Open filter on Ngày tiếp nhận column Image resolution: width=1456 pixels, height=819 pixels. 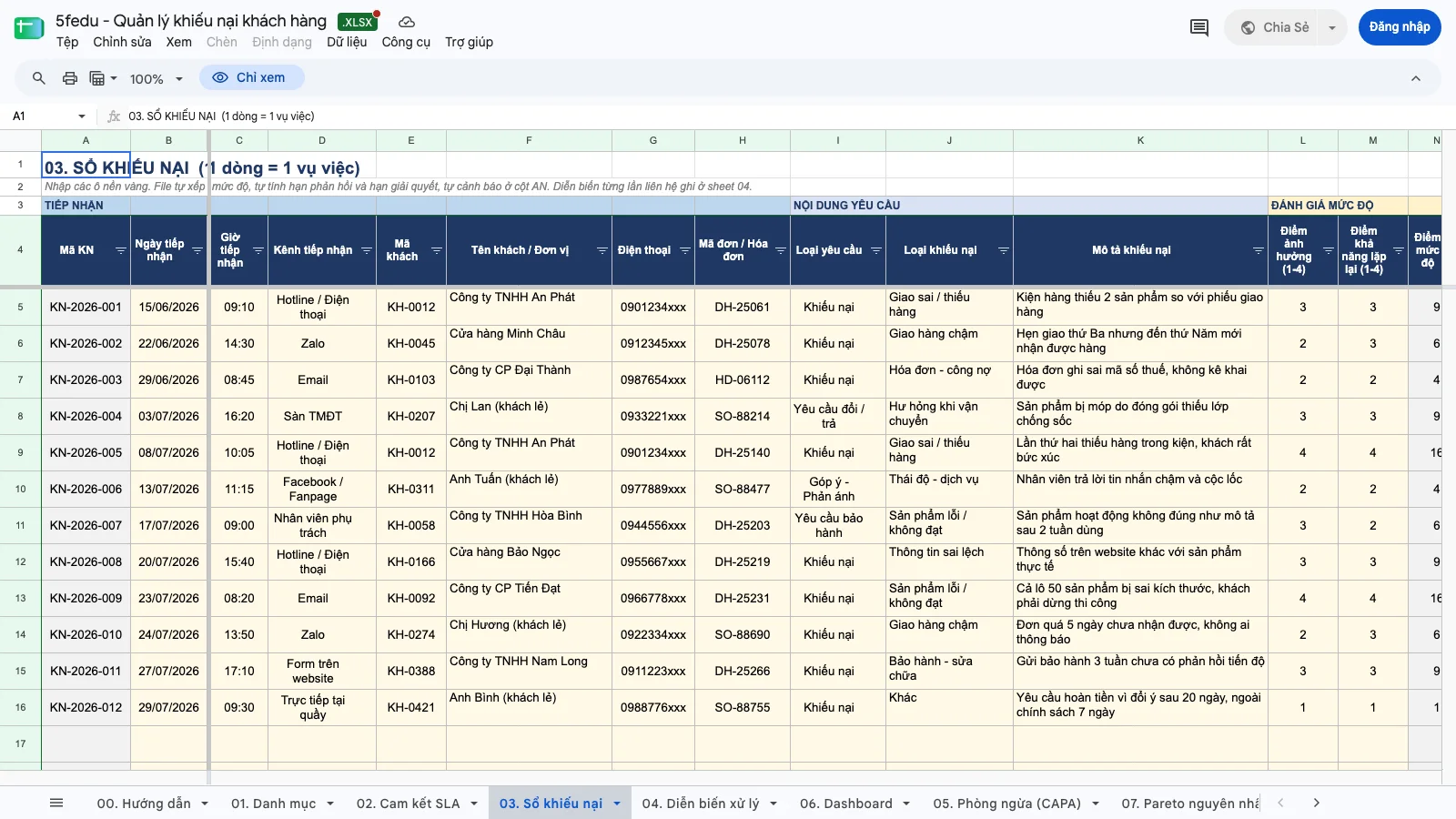[x=198, y=250]
